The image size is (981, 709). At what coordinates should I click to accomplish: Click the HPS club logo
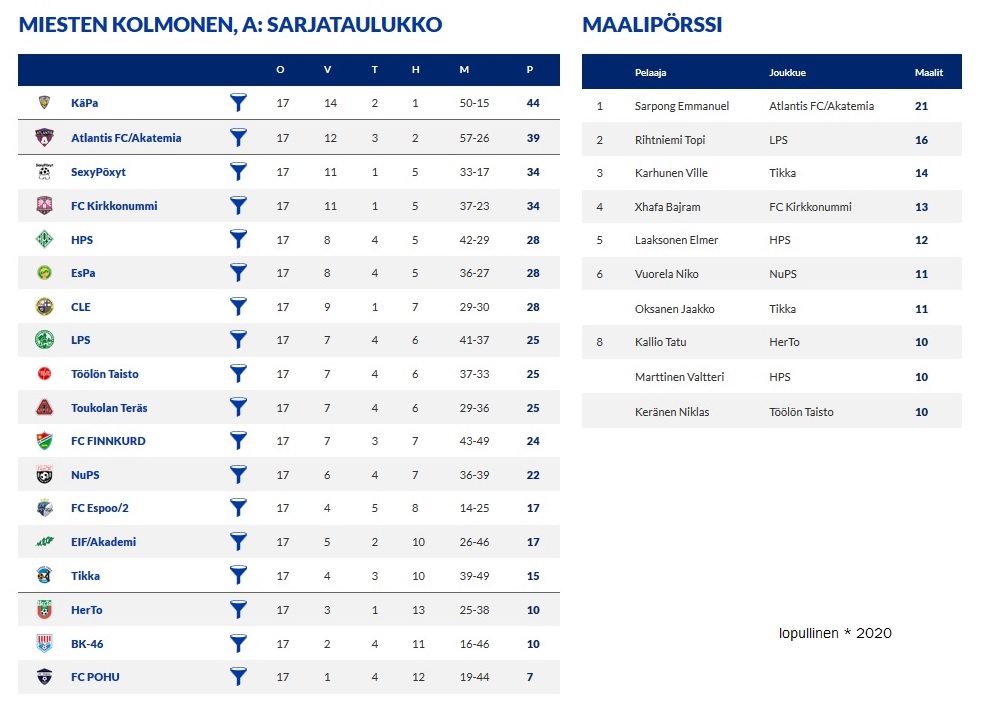(x=44, y=239)
